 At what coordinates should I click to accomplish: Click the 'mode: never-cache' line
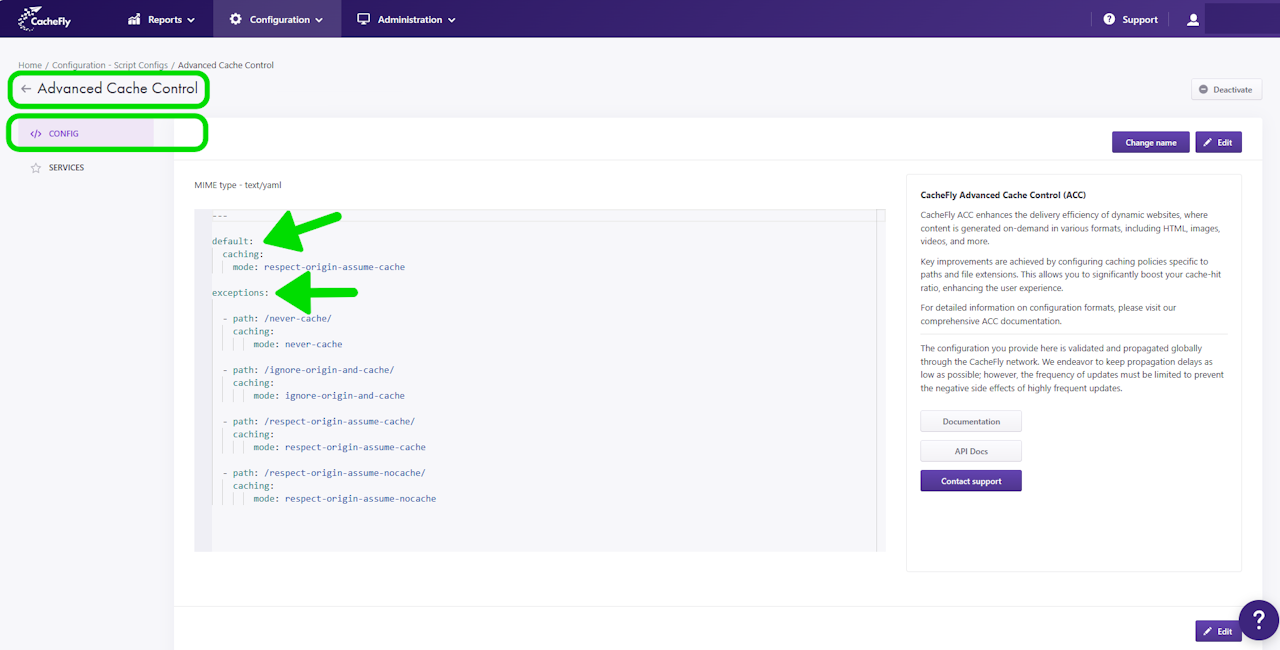click(x=298, y=344)
